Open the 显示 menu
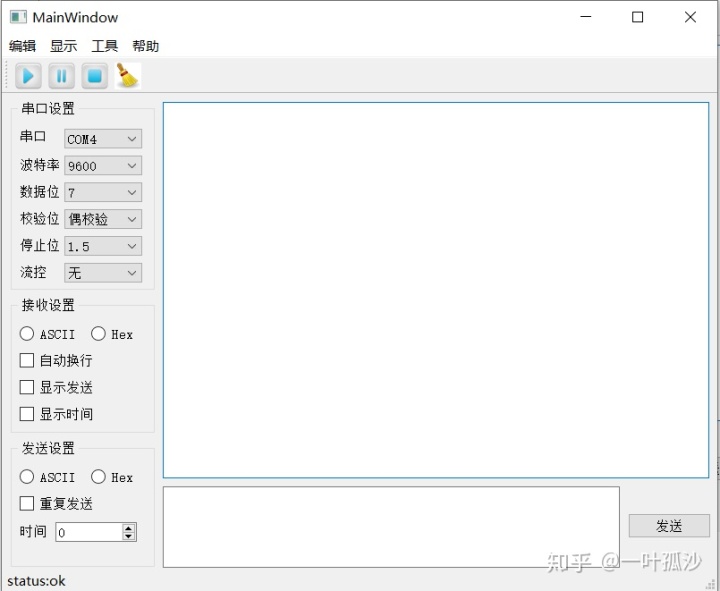This screenshot has height=591, width=720. tap(63, 46)
